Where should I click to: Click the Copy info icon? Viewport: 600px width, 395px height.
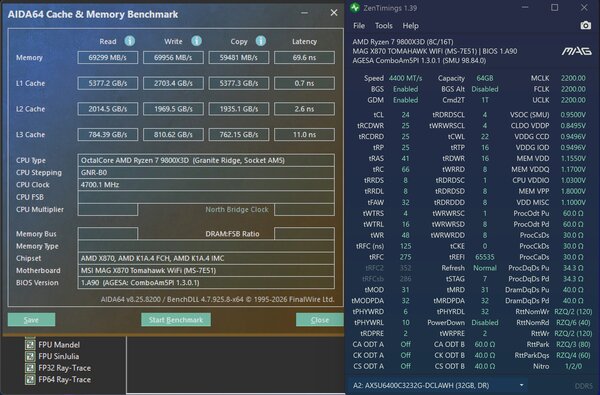tap(261, 41)
